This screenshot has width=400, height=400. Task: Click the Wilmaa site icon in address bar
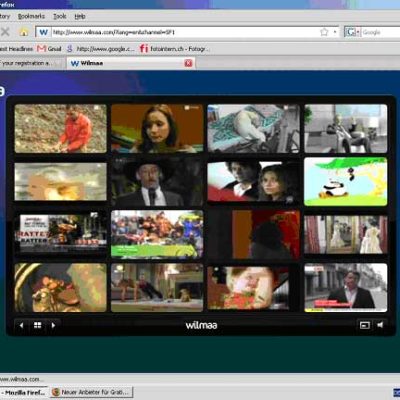click(43, 32)
